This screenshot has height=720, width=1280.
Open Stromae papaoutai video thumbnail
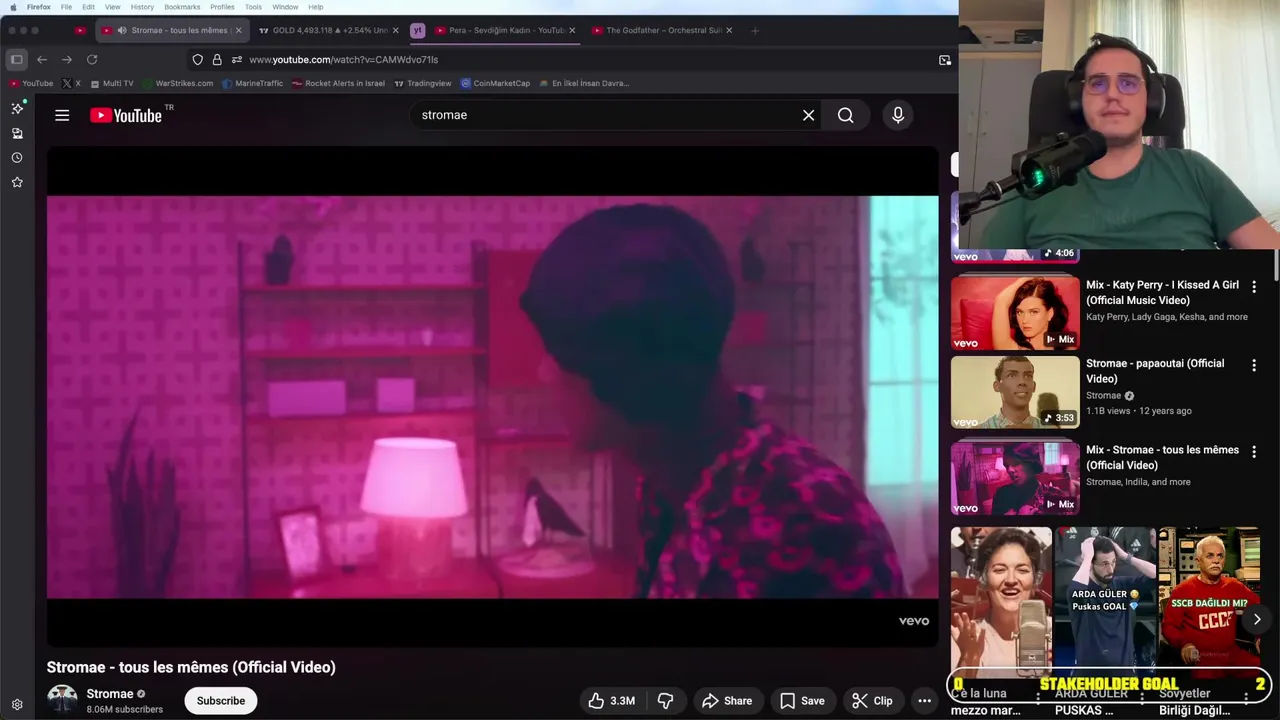pyautogui.click(x=1015, y=392)
